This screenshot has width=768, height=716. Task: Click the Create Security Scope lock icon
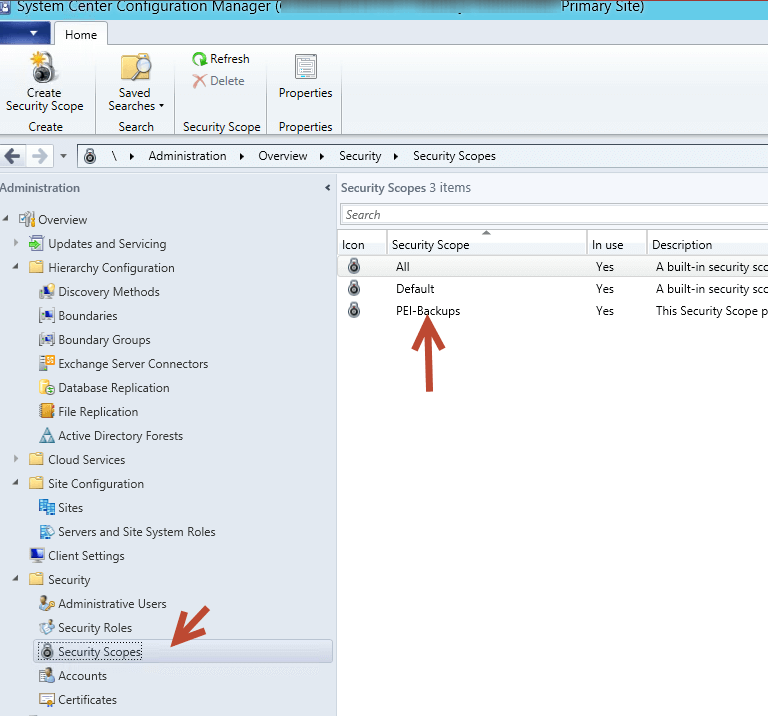pyautogui.click(x=44, y=67)
